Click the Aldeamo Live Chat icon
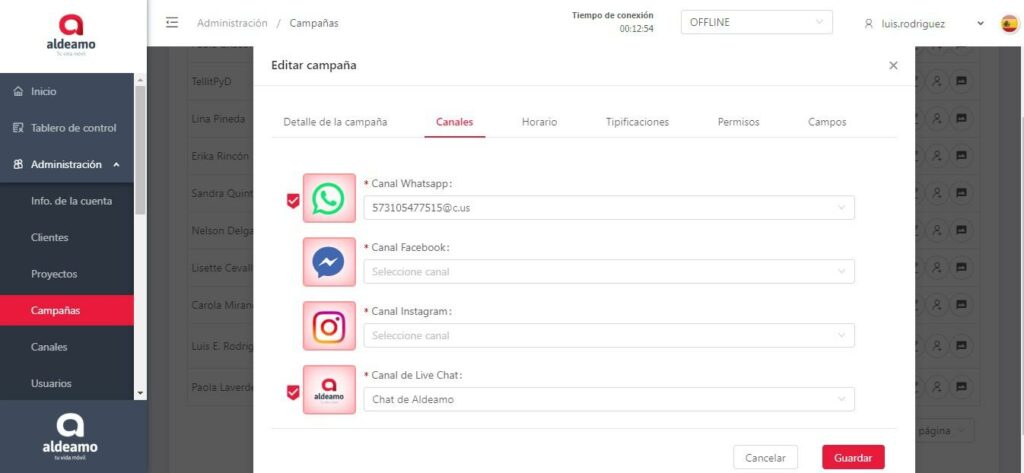This screenshot has height=473, width=1024. click(329, 391)
